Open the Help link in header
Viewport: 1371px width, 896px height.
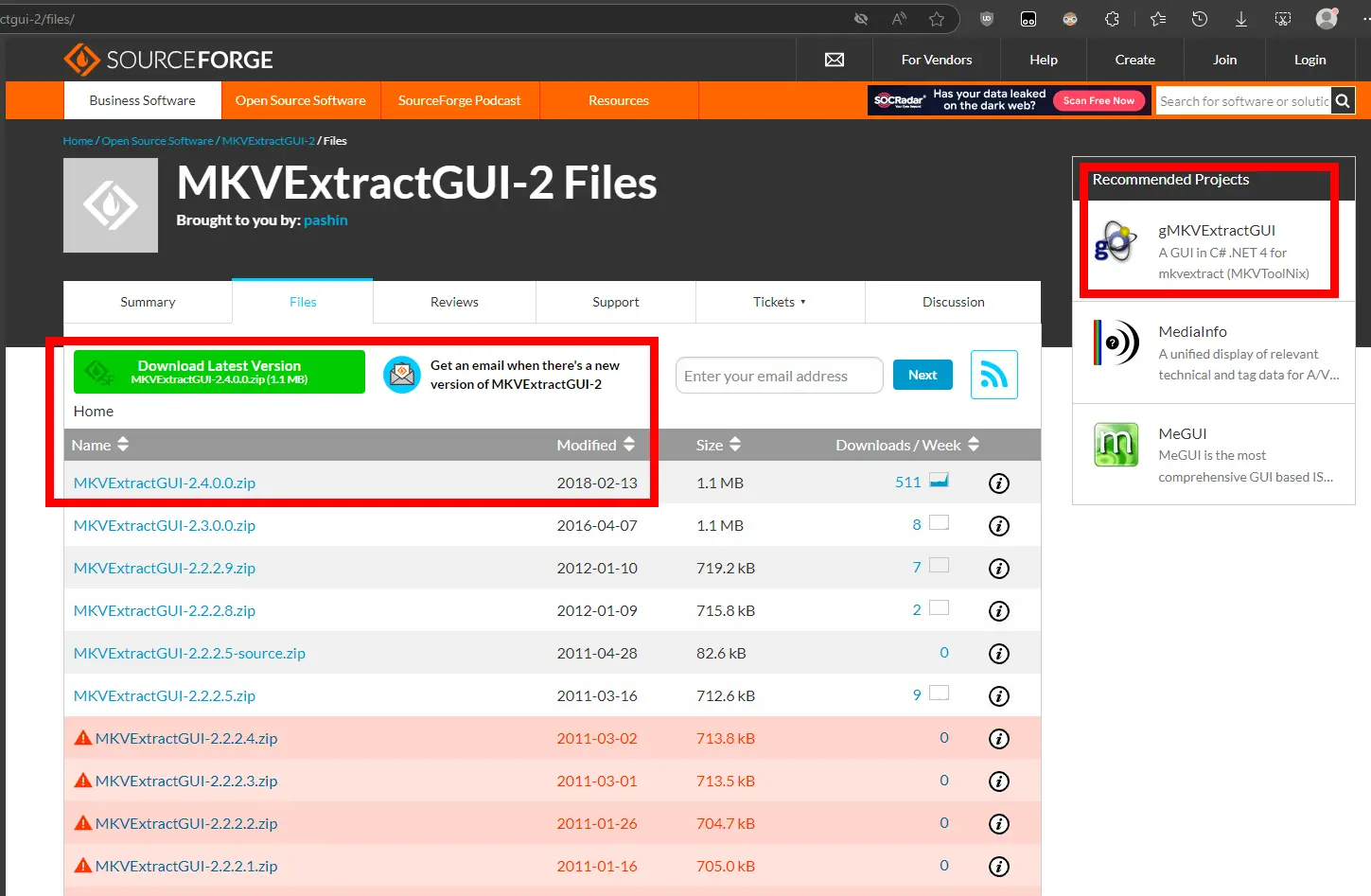1044,60
